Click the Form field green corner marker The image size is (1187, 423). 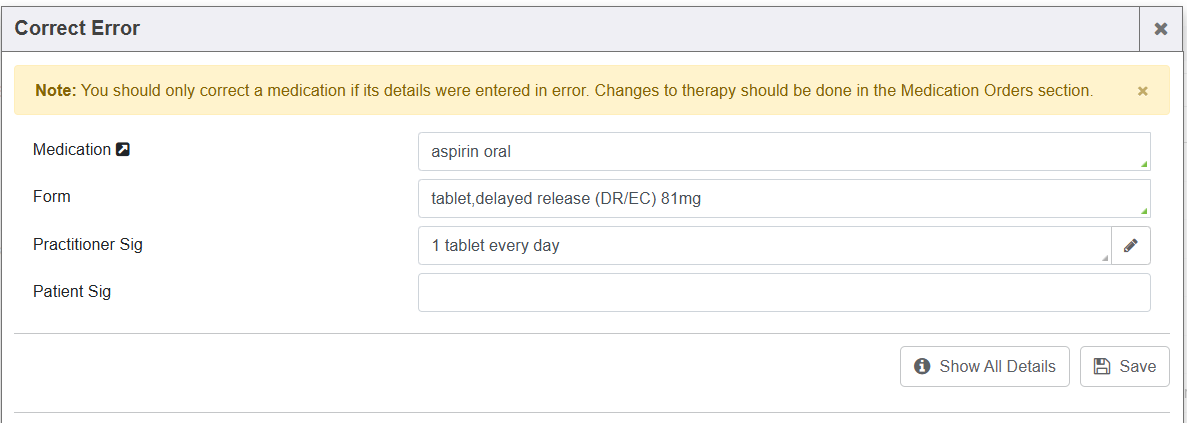[1144, 211]
